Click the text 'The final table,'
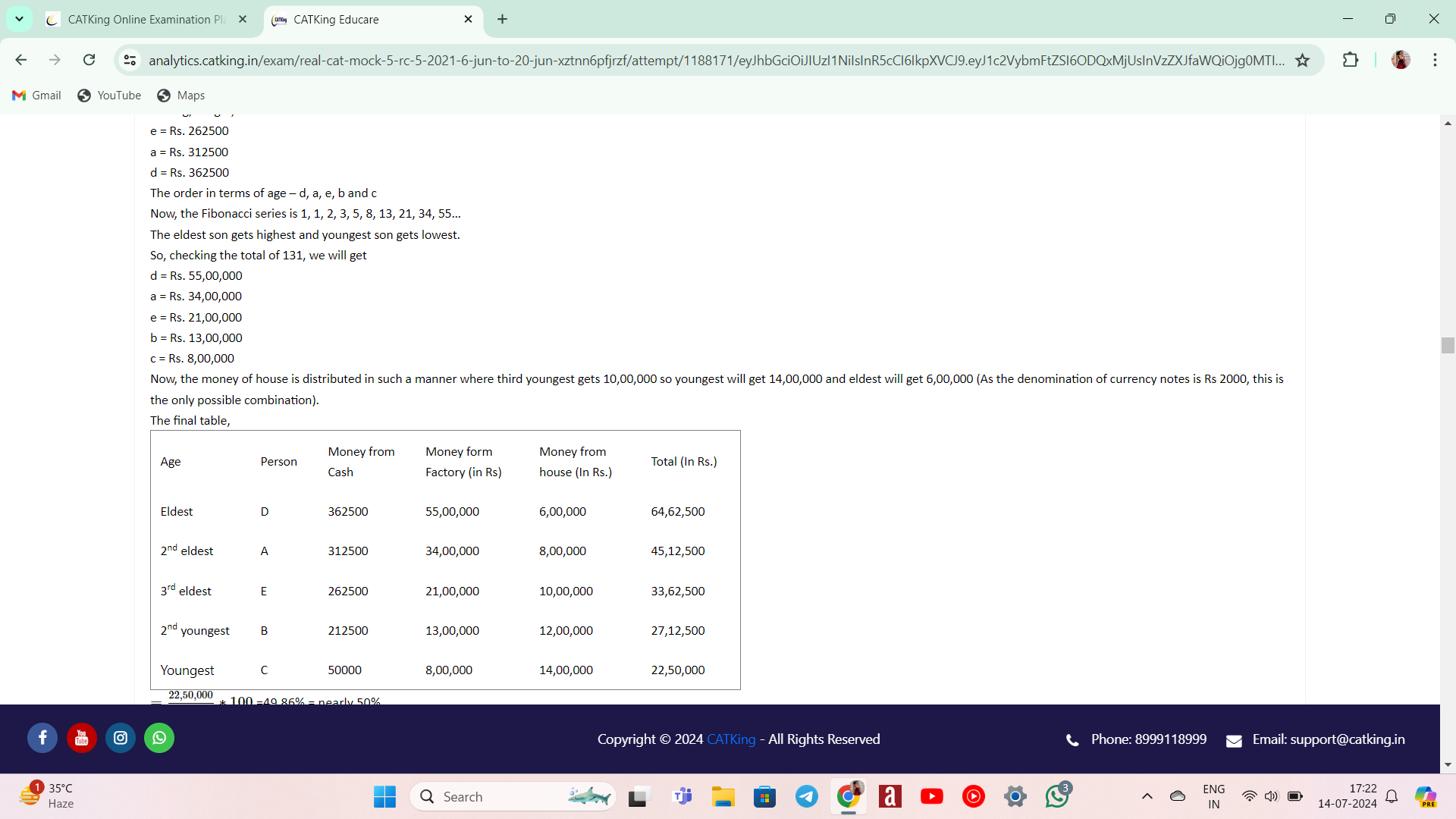Image resolution: width=1456 pixels, height=819 pixels. point(190,421)
